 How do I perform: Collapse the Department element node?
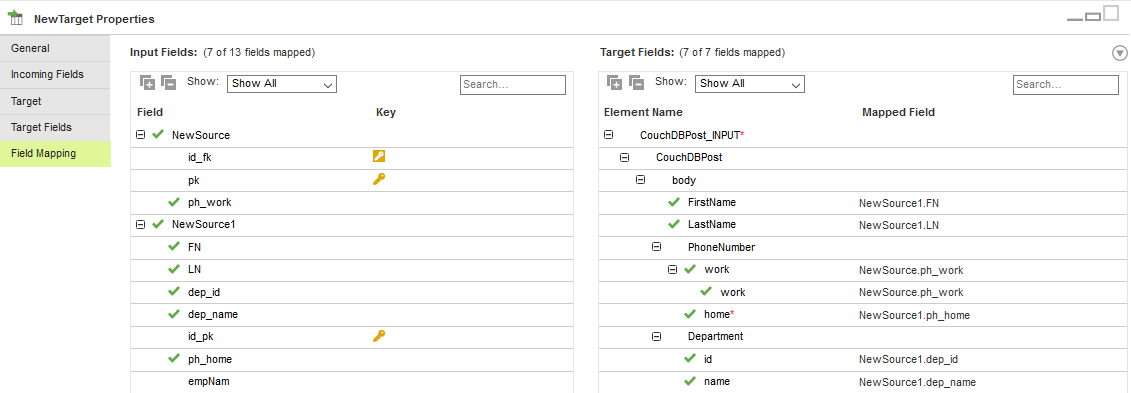point(656,336)
